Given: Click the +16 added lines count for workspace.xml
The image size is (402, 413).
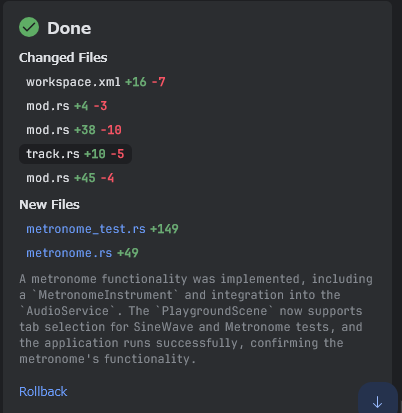Looking at the screenshot, I should 136,82.
